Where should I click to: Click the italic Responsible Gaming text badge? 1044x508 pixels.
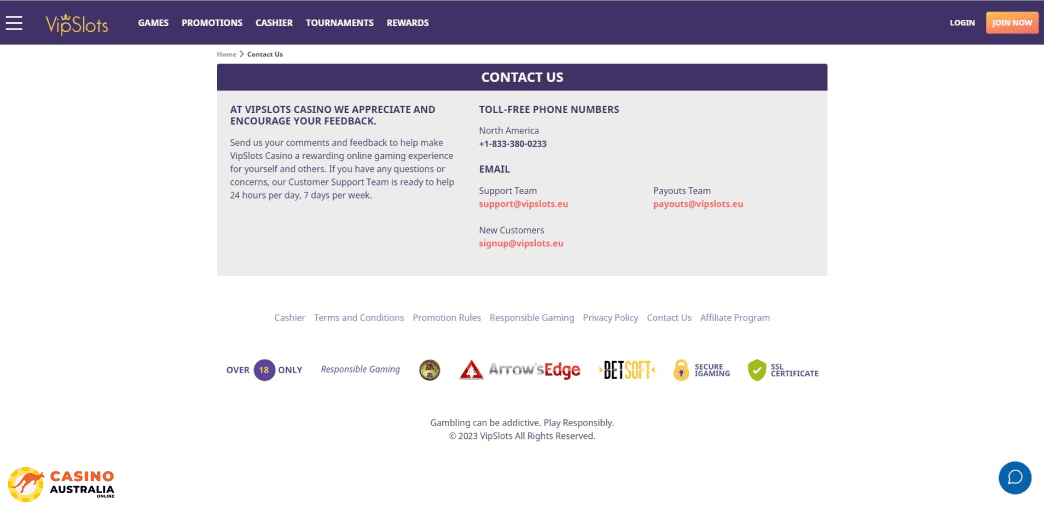pyautogui.click(x=360, y=370)
